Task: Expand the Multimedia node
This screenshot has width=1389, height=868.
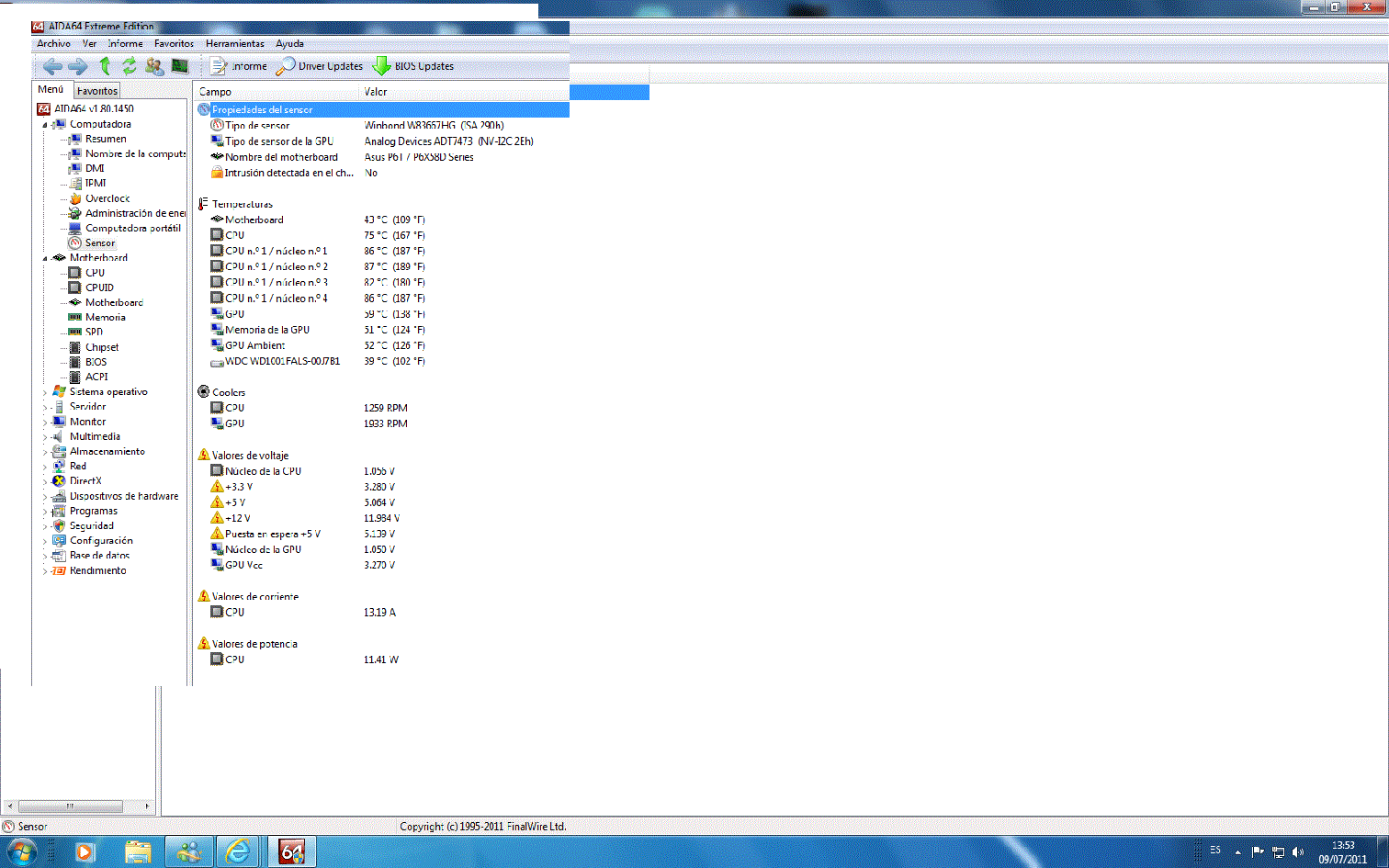Action: (x=44, y=437)
